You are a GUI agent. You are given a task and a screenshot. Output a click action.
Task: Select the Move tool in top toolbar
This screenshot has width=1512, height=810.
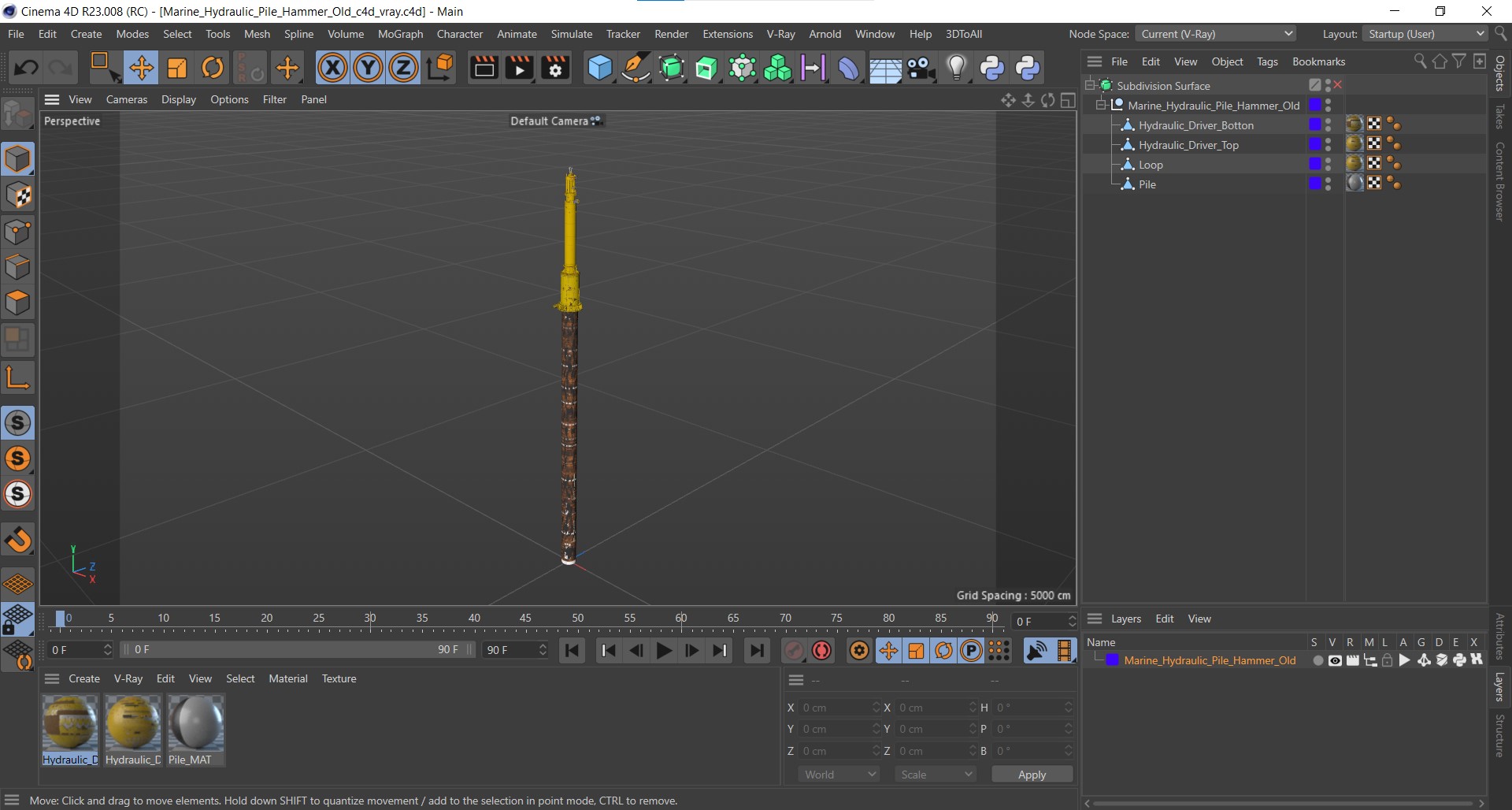click(141, 68)
